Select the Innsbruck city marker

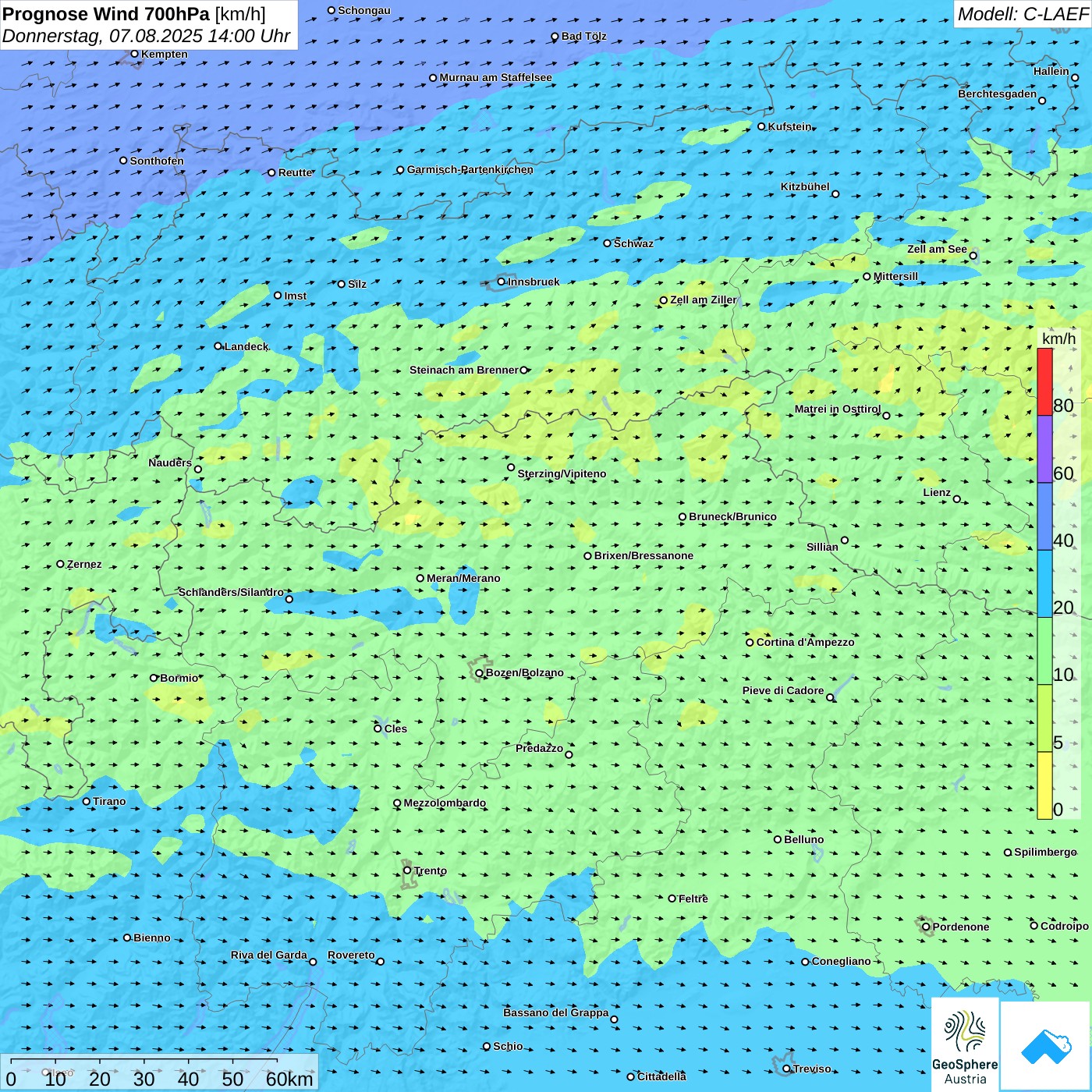pos(502,282)
